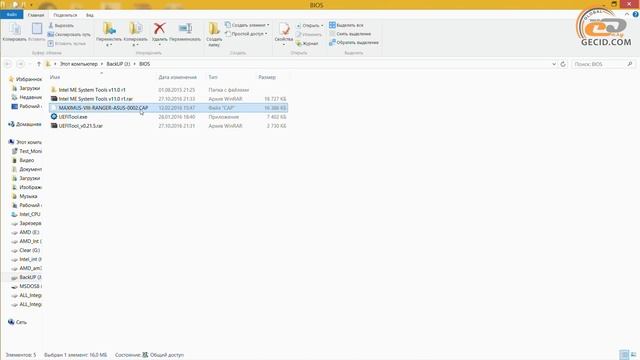
Task: Click Обратить выделение in ribbon
Action: point(354,42)
